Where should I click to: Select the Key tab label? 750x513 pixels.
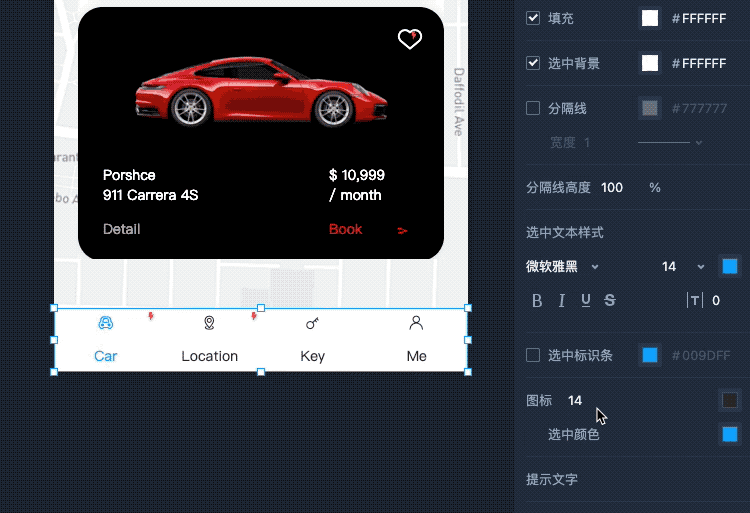pos(312,356)
